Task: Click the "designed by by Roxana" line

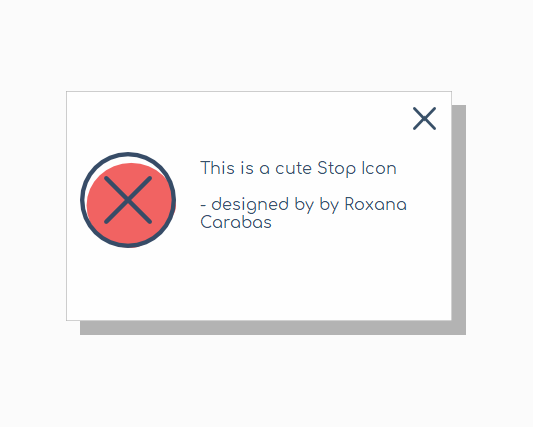Action: [304, 205]
